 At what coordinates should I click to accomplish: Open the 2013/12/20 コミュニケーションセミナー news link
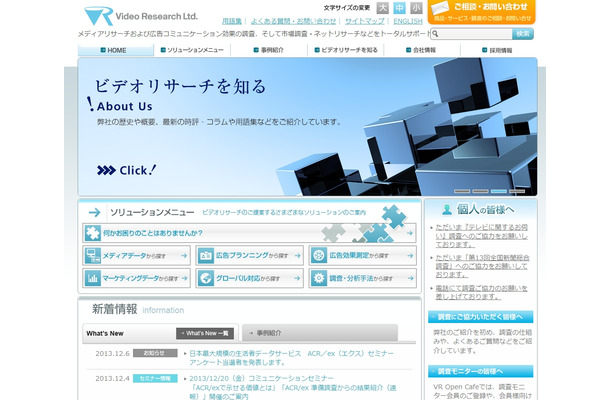(x=293, y=387)
